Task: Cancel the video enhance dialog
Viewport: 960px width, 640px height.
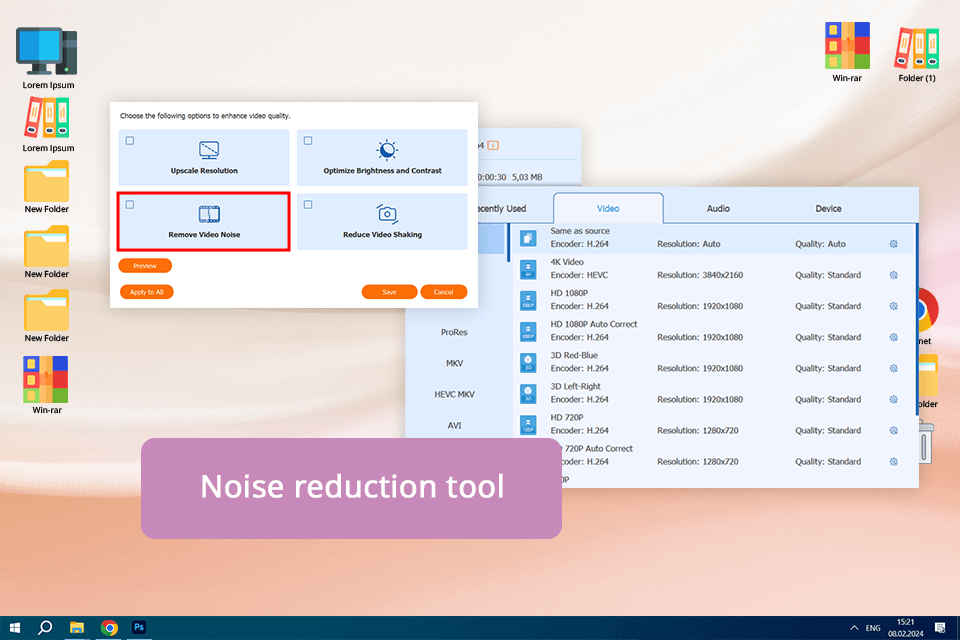Action: pos(444,292)
